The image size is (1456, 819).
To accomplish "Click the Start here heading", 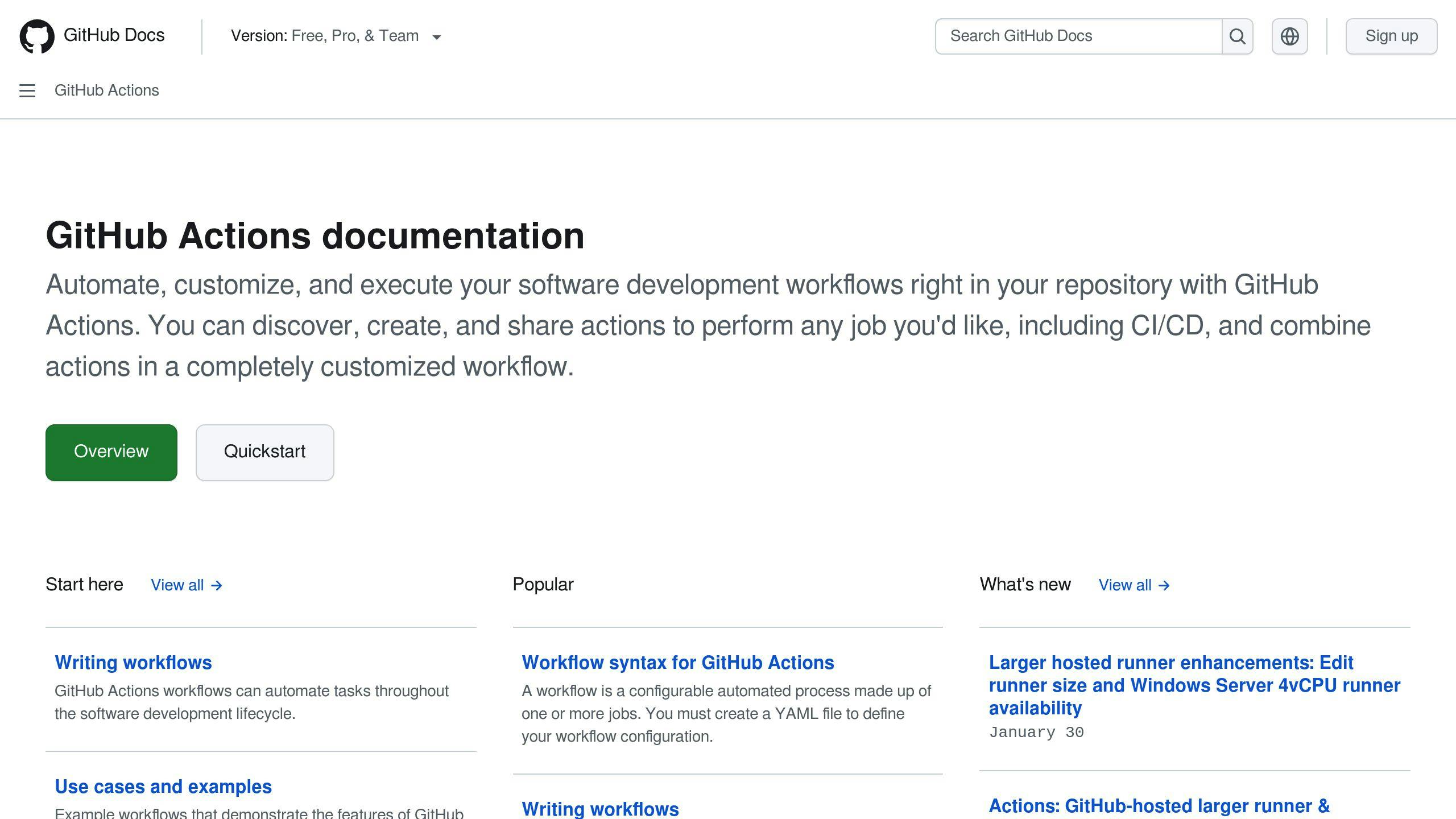I will 84,585.
